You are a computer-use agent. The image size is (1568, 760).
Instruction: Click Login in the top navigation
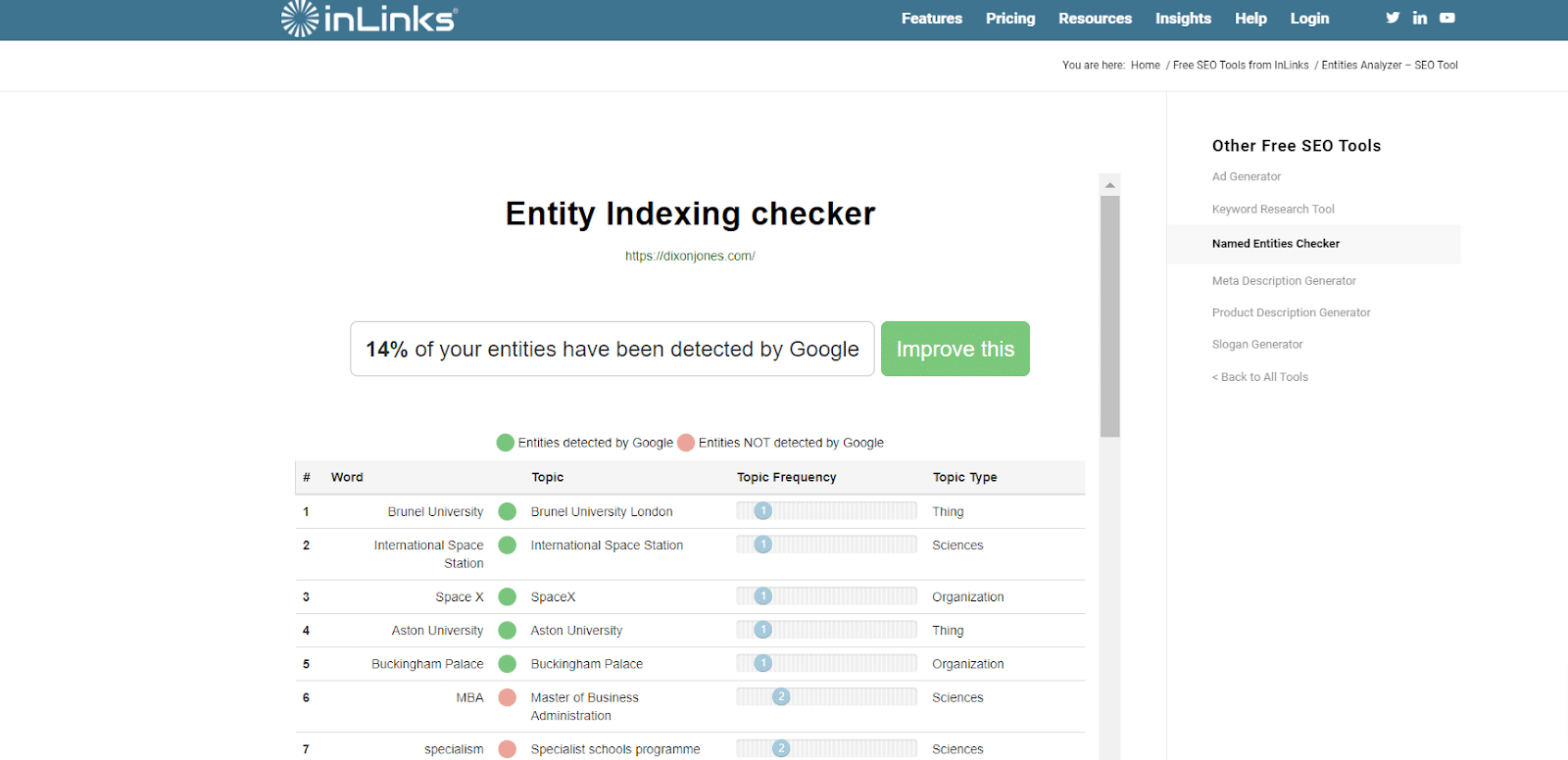[1309, 19]
